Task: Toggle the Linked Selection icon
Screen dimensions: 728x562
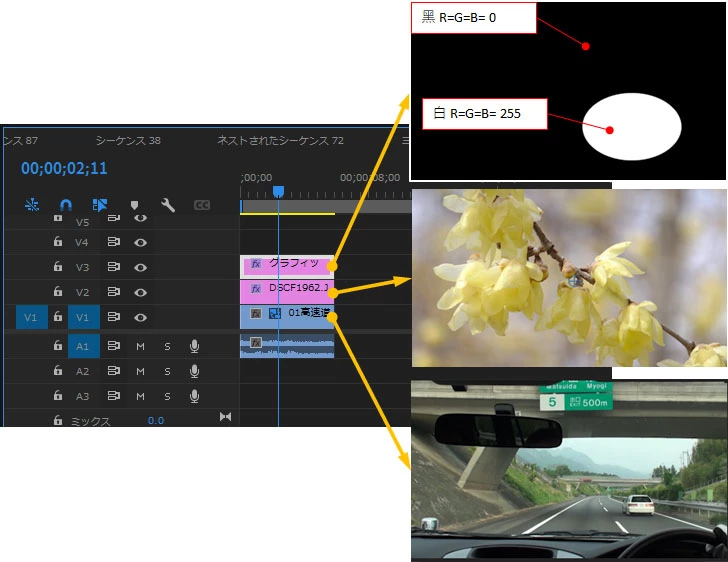Action: [x=100, y=205]
